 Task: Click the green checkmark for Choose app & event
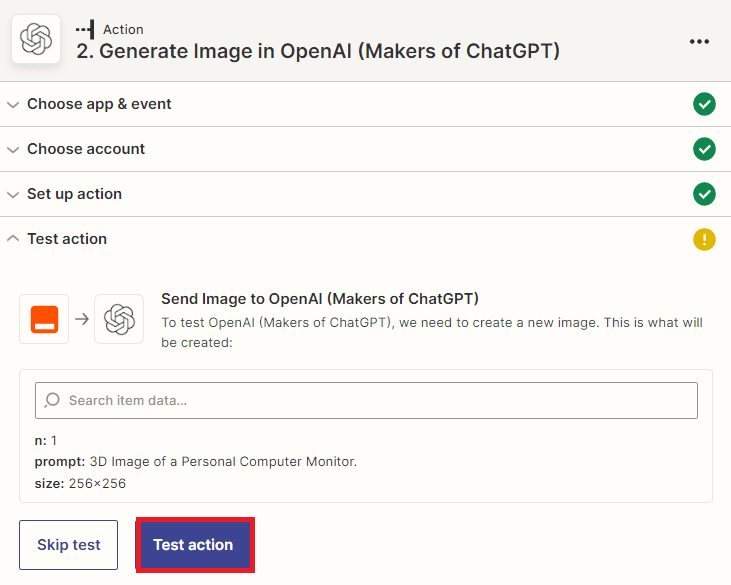click(704, 104)
